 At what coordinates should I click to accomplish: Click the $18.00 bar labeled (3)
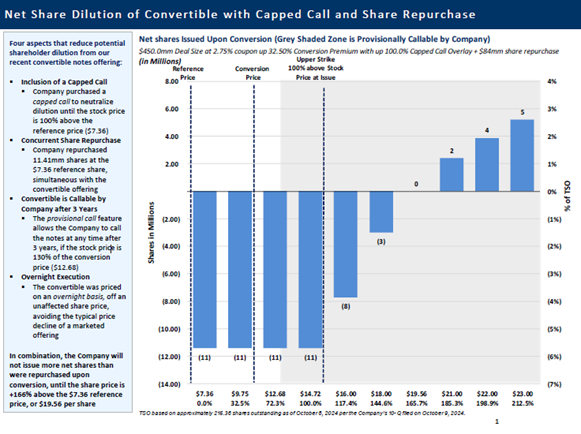tap(381, 212)
